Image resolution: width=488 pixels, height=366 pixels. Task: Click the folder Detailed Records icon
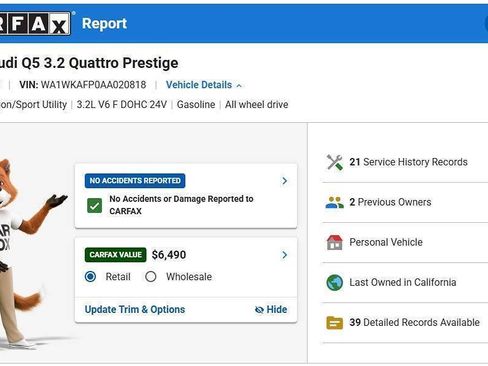click(x=334, y=323)
